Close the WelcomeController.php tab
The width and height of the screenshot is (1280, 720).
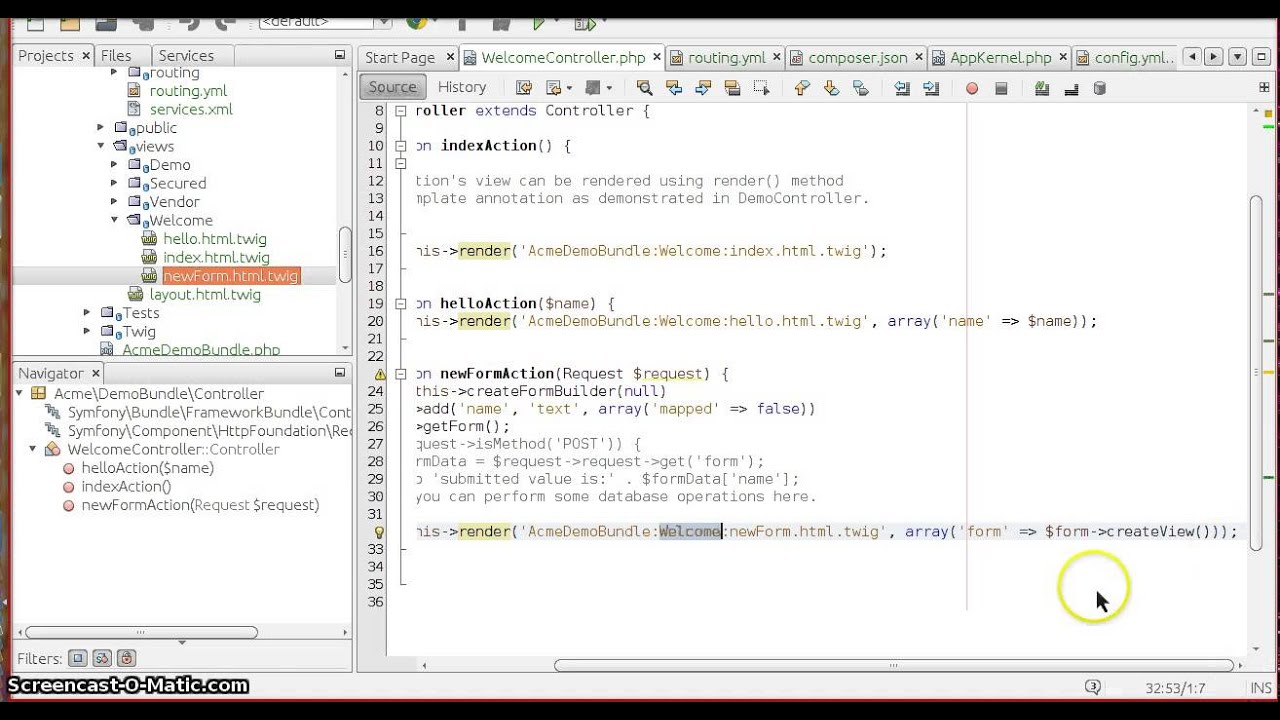click(x=656, y=58)
